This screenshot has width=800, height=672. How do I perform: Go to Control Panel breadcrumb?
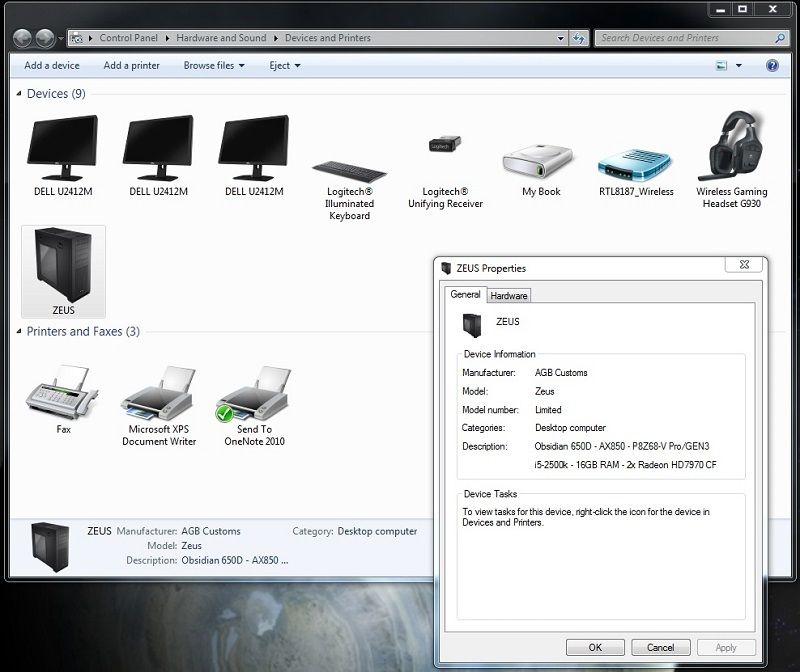tap(129, 38)
